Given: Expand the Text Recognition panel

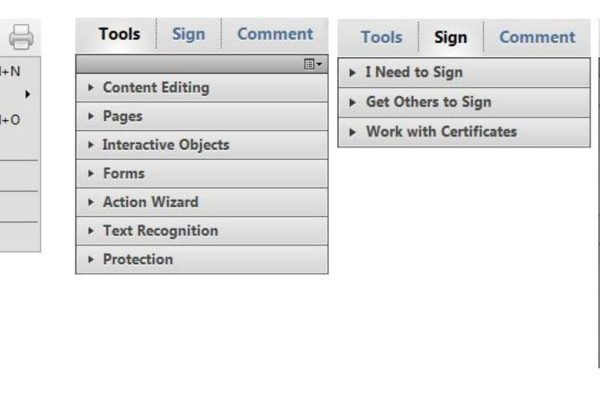Looking at the screenshot, I should tap(160, 231).
